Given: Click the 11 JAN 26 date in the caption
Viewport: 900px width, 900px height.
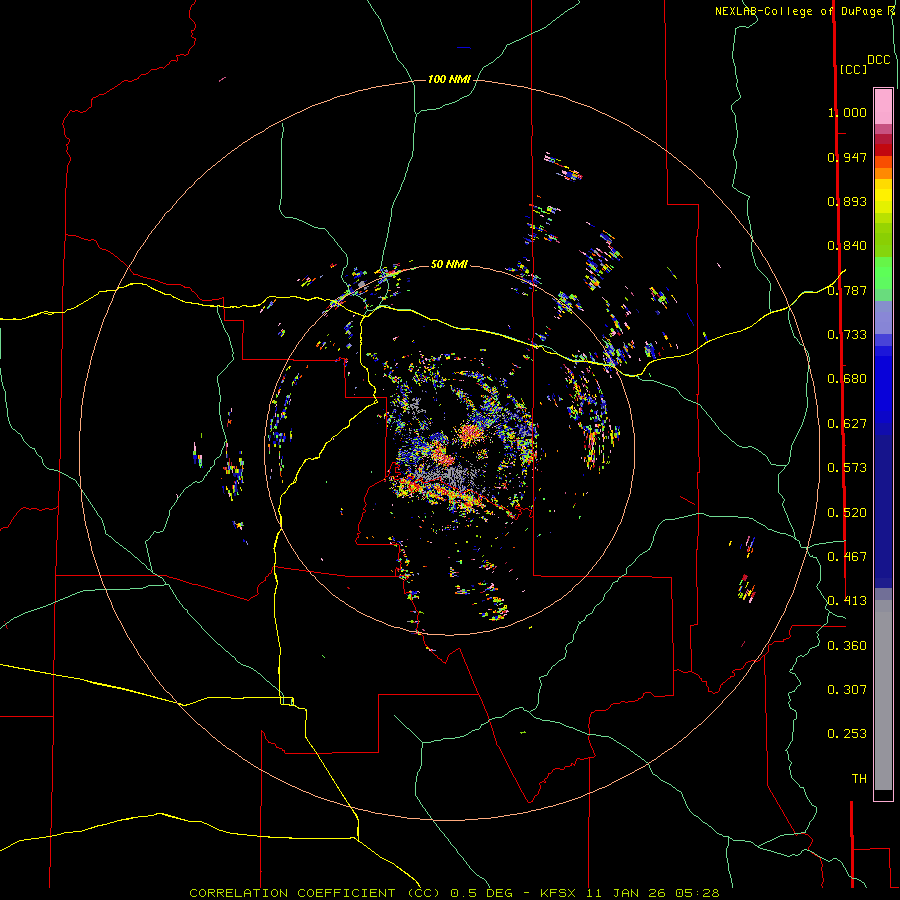Looking at the screenshot, I should tap(626, 893).
